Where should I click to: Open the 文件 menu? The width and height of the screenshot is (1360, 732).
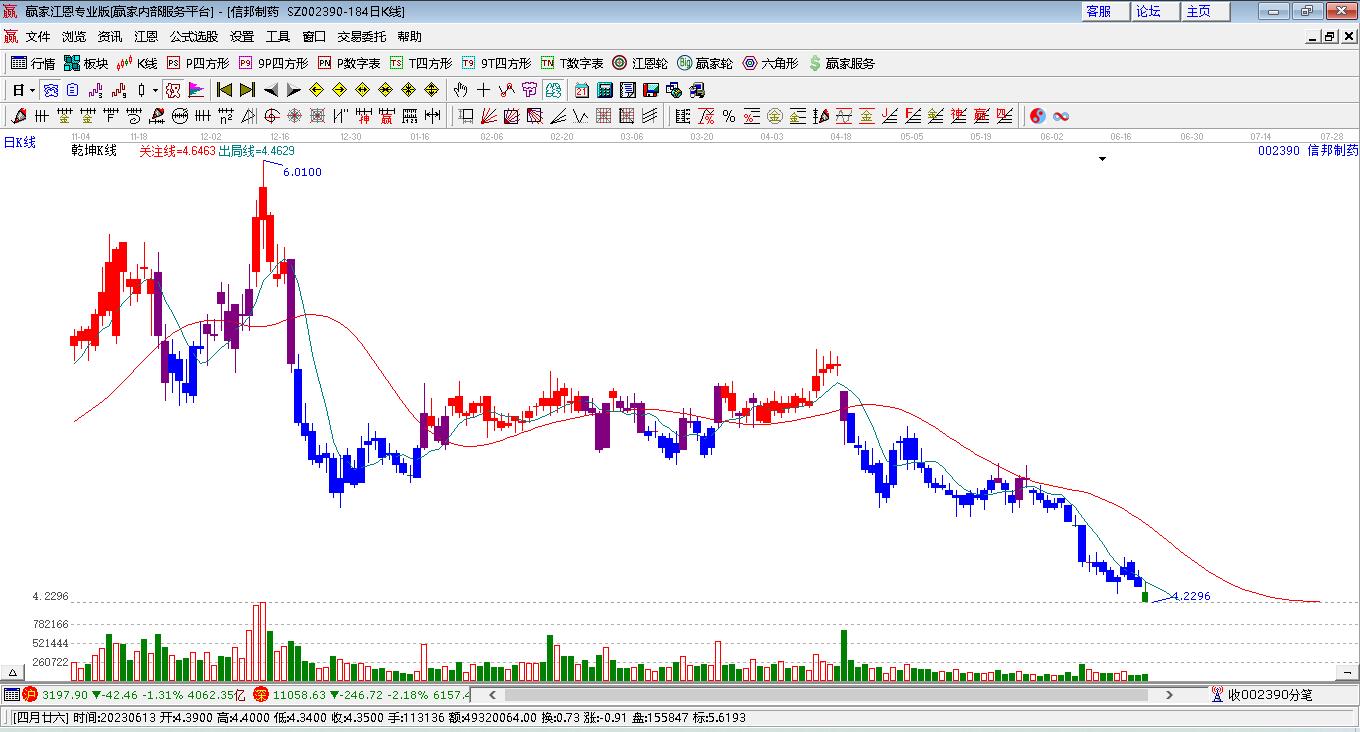tap(38, 36)
